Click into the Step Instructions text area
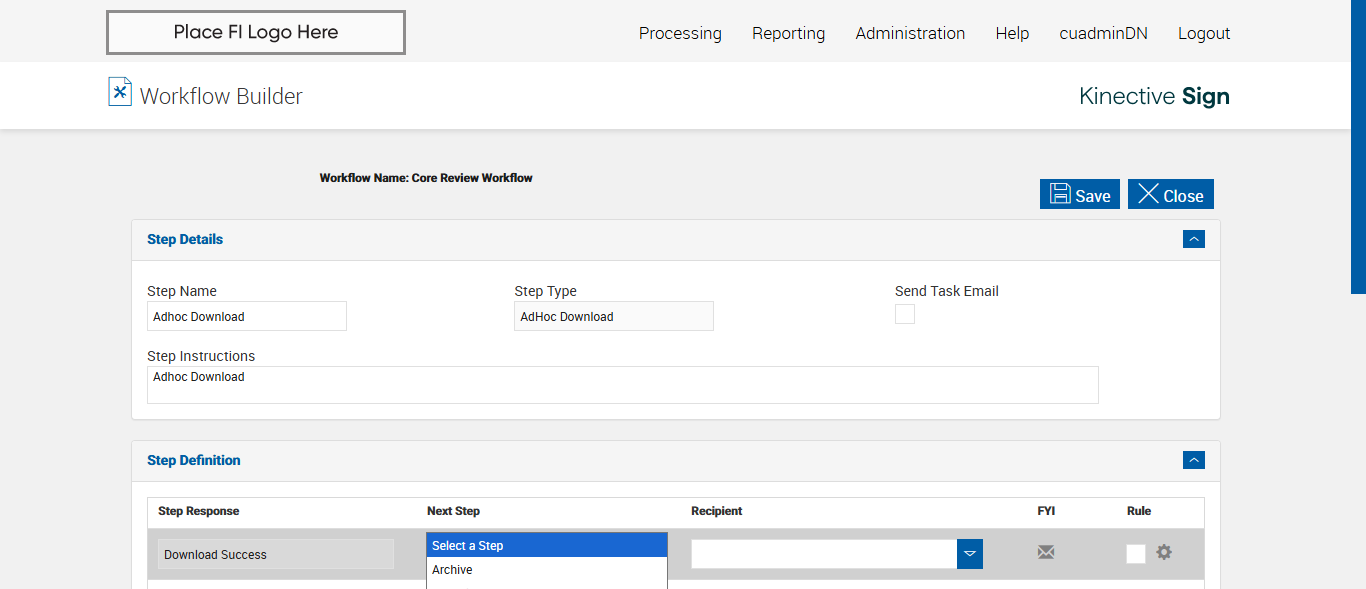Viewport: 1366px width, 589px height. (622, 385)
